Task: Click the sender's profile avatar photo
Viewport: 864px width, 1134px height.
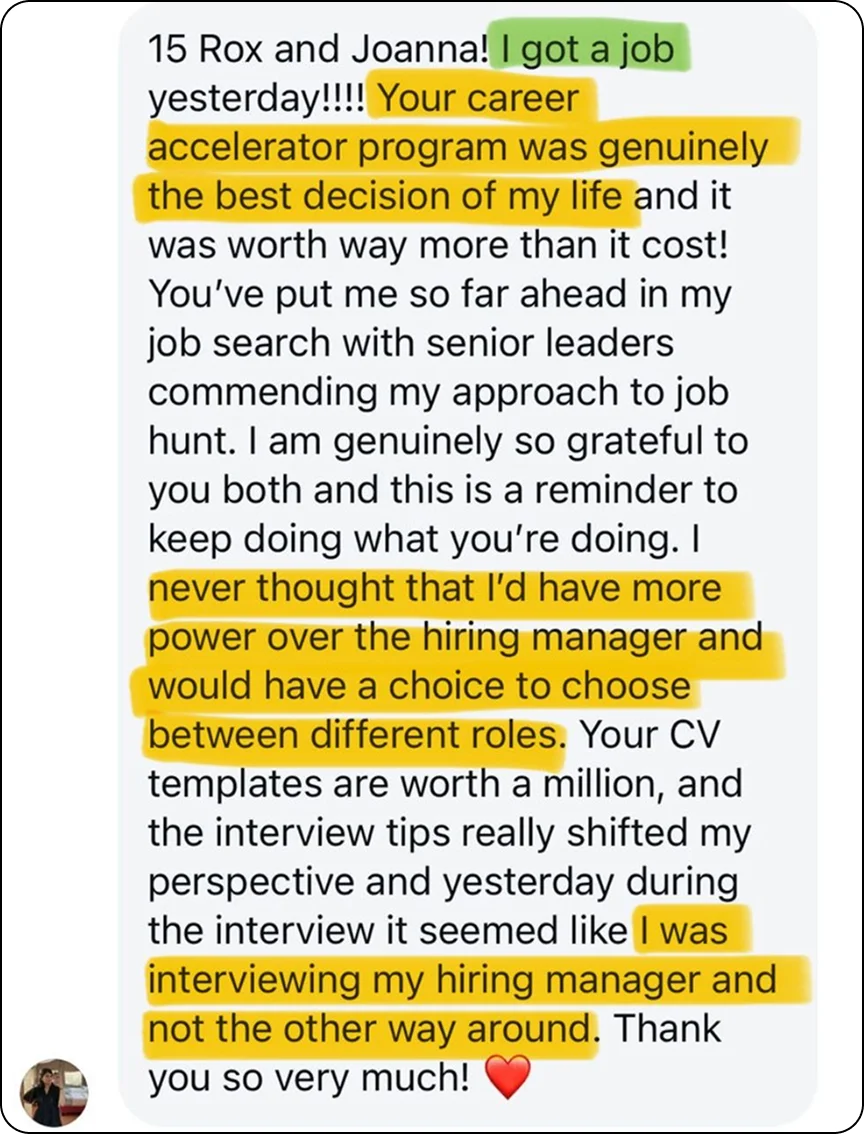Action: click(54, 1092)
